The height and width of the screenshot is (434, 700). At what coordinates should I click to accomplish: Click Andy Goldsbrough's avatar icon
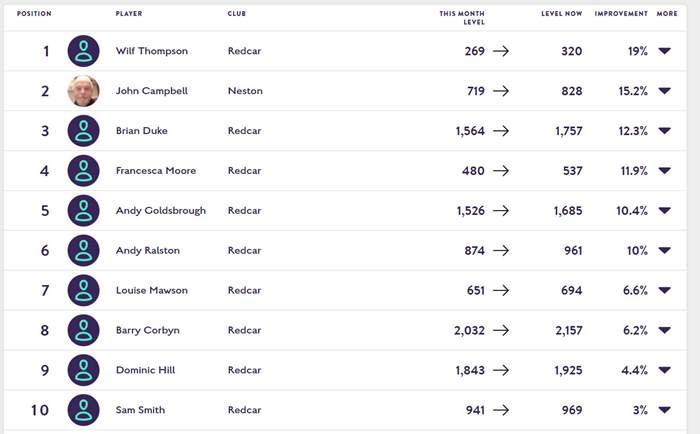pyautogui.click(x=83, y=211)
